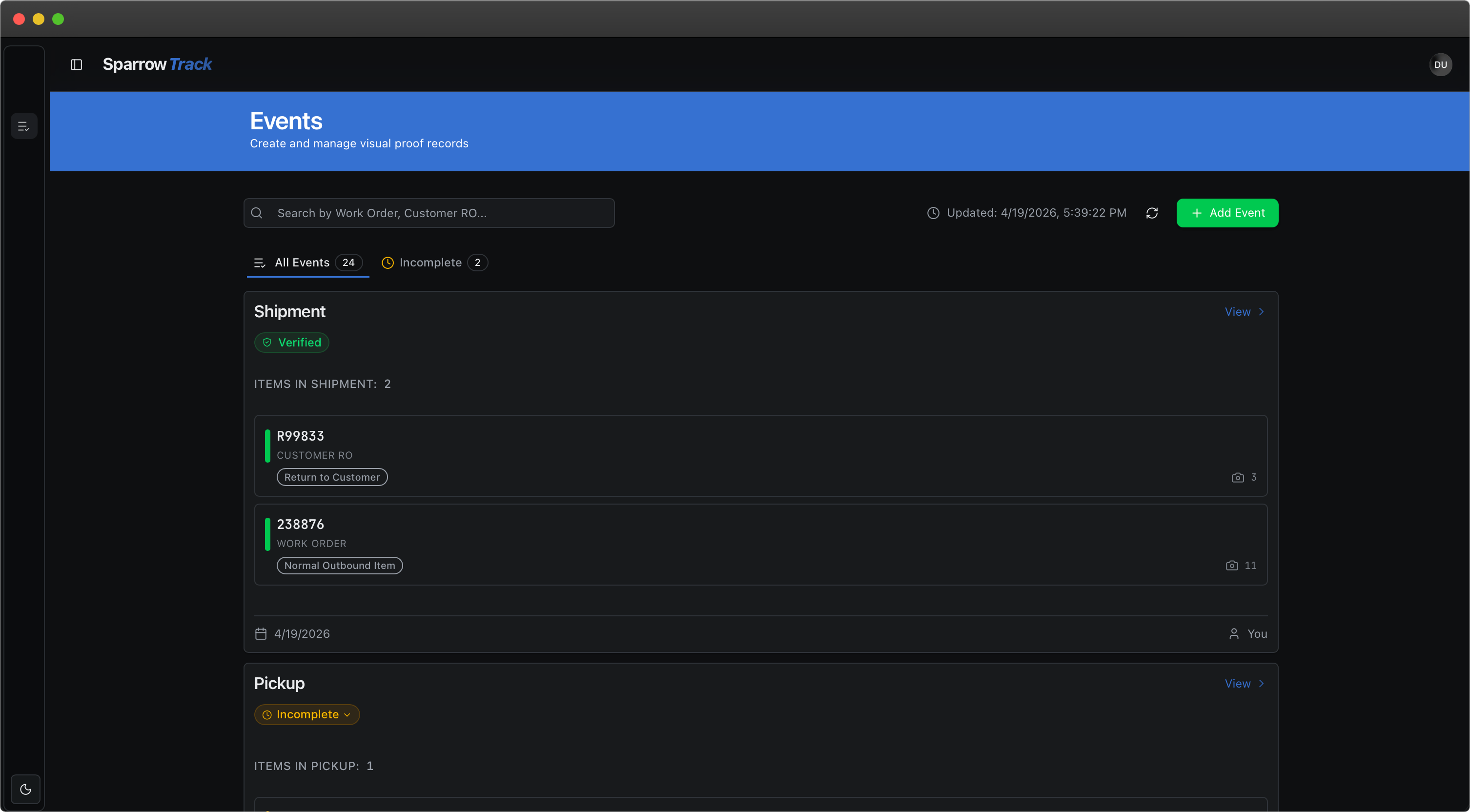Click the plus icon in Add Event
Image resolution: width=1470 pixels, height=812 pixels.
1197,213
